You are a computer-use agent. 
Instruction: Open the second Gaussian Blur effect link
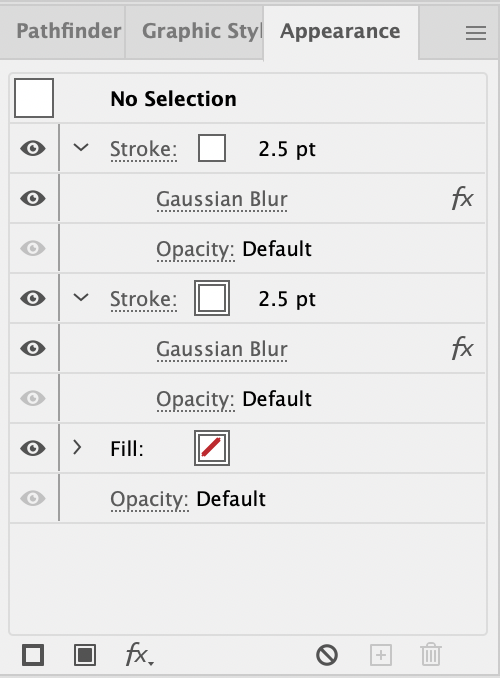point(222,349)
